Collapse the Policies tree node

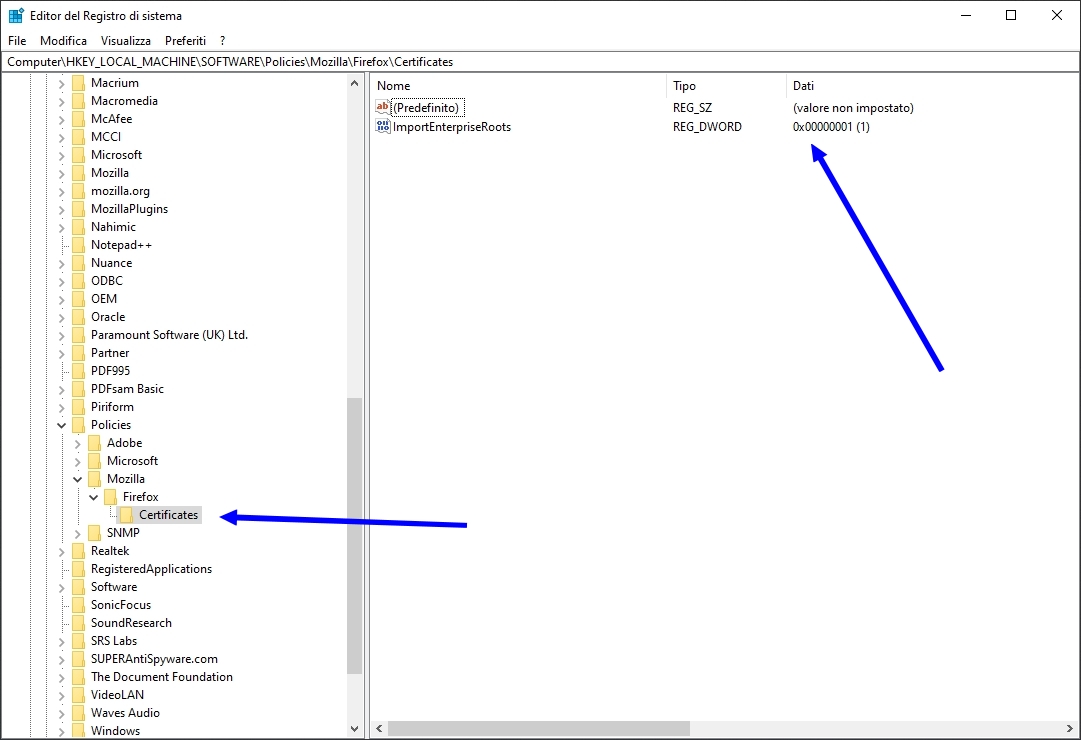coord(61,425)
